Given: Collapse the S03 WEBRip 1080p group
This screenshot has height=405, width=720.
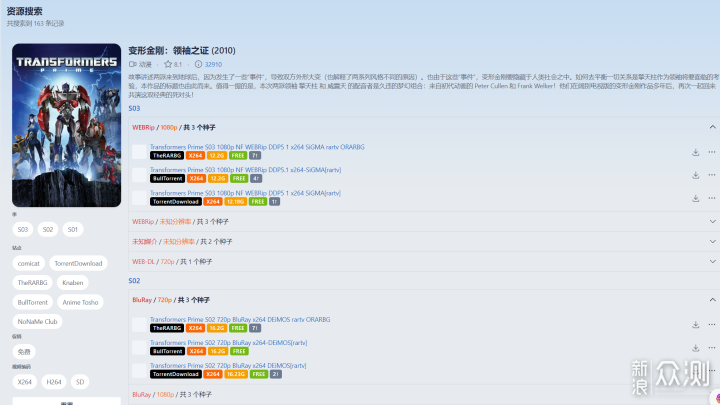Looking at the screenshot, I should (712, 127).
